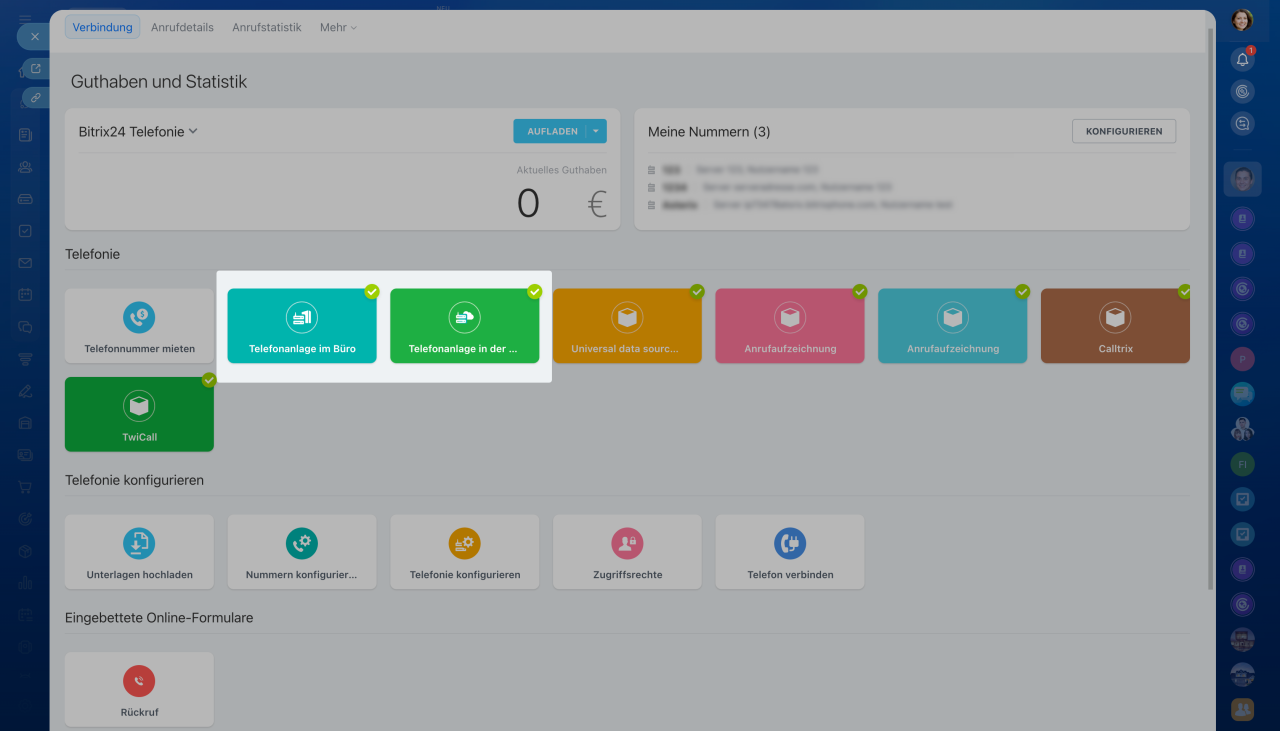The height and width of the screenshot is (731, 1280).
Task: Switch to the Anrufstatistik tab
Action: (266, 27)
